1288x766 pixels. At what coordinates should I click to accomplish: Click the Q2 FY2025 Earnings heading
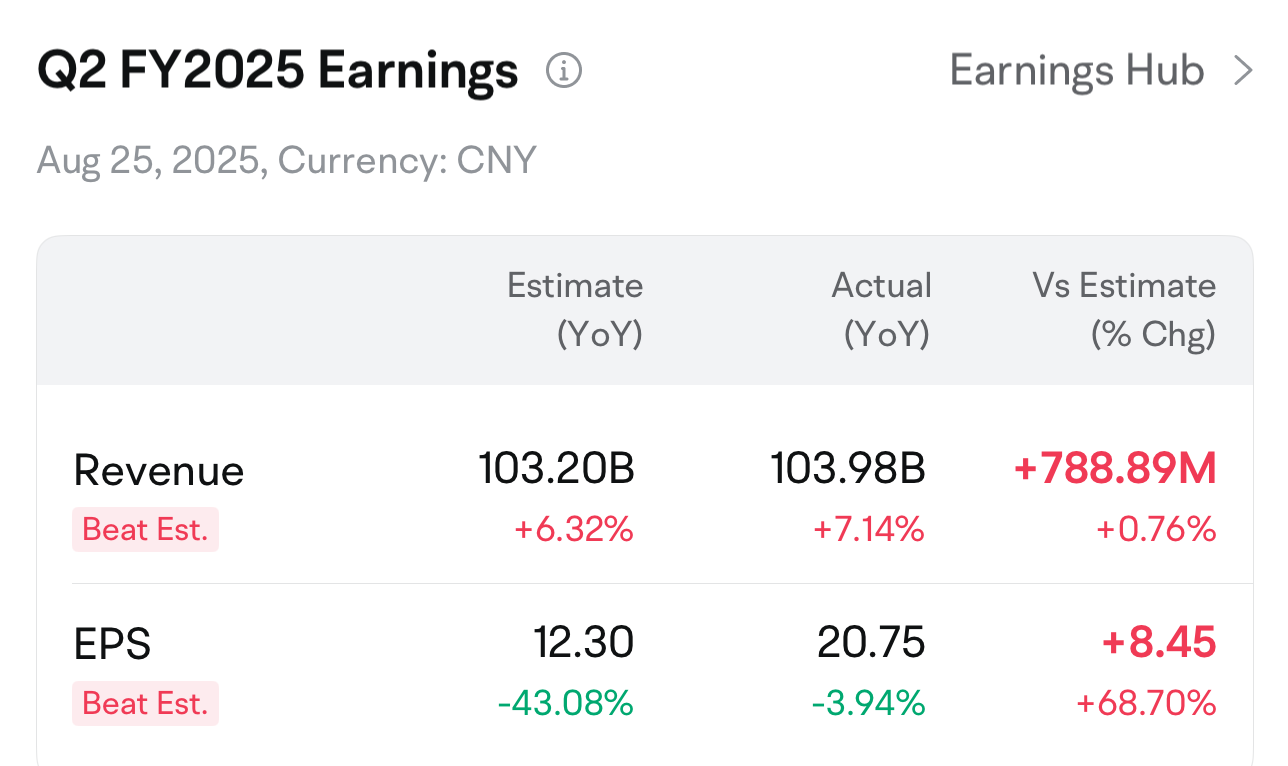[277, 71]
